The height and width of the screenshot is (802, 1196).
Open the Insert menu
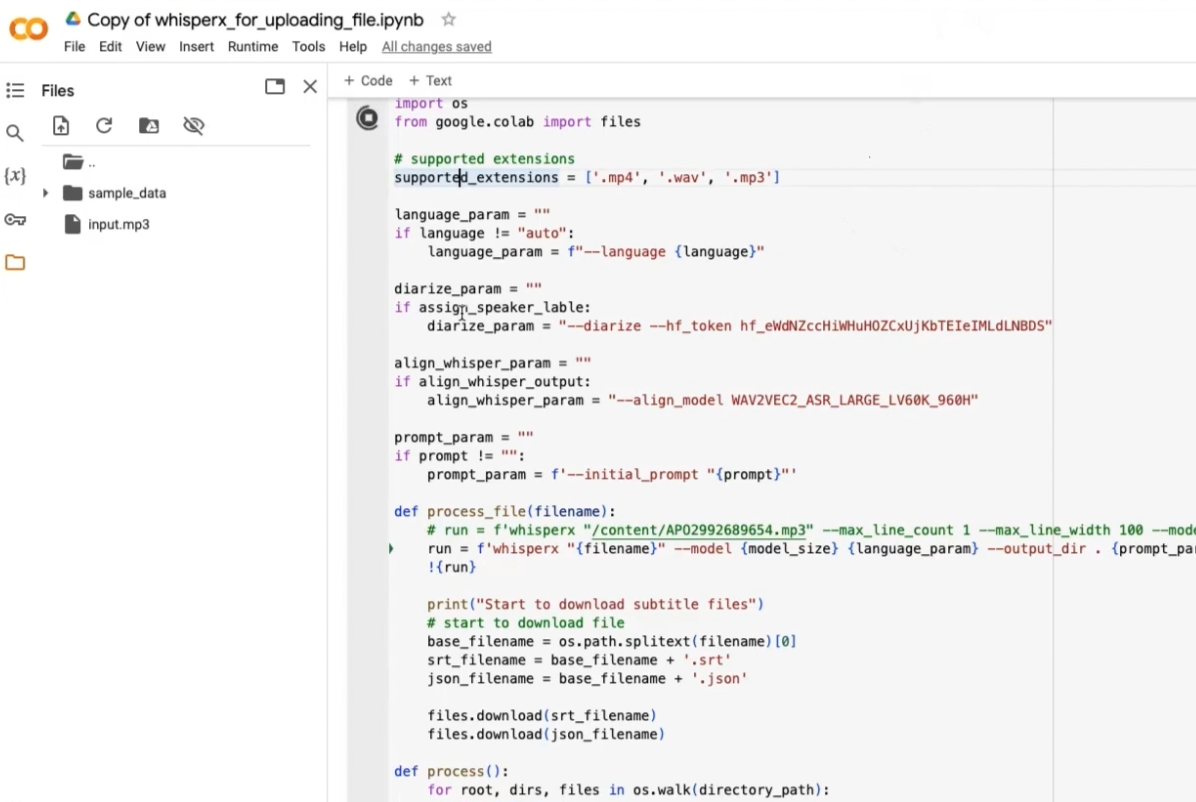coord(196,46)
